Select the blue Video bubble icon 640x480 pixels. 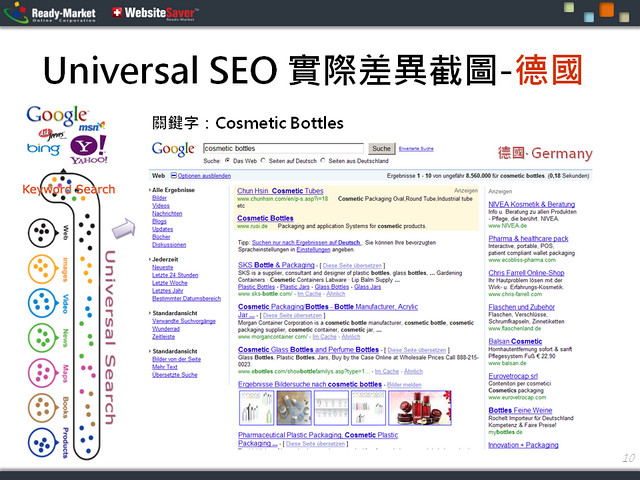42,303
